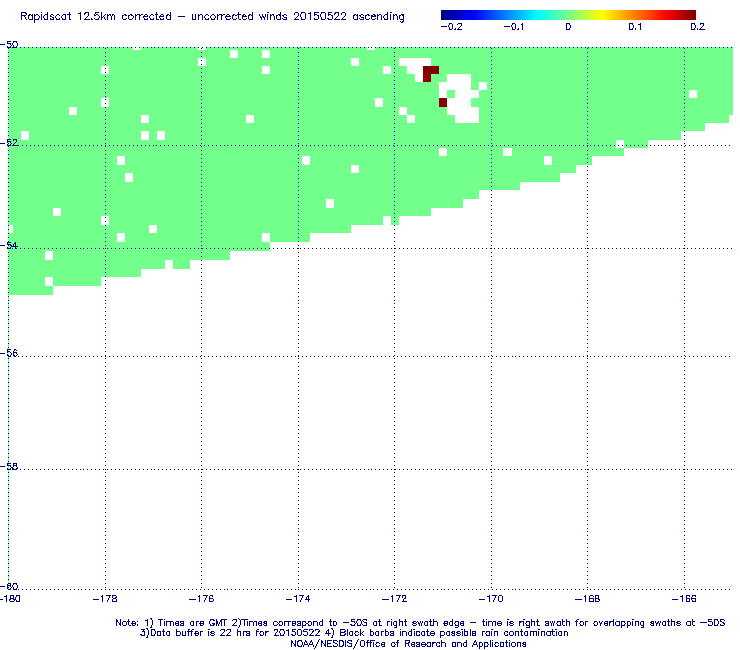Click the colorbar label "0.2"
This screenshot has width=740, height=650.
pos(698,27)
